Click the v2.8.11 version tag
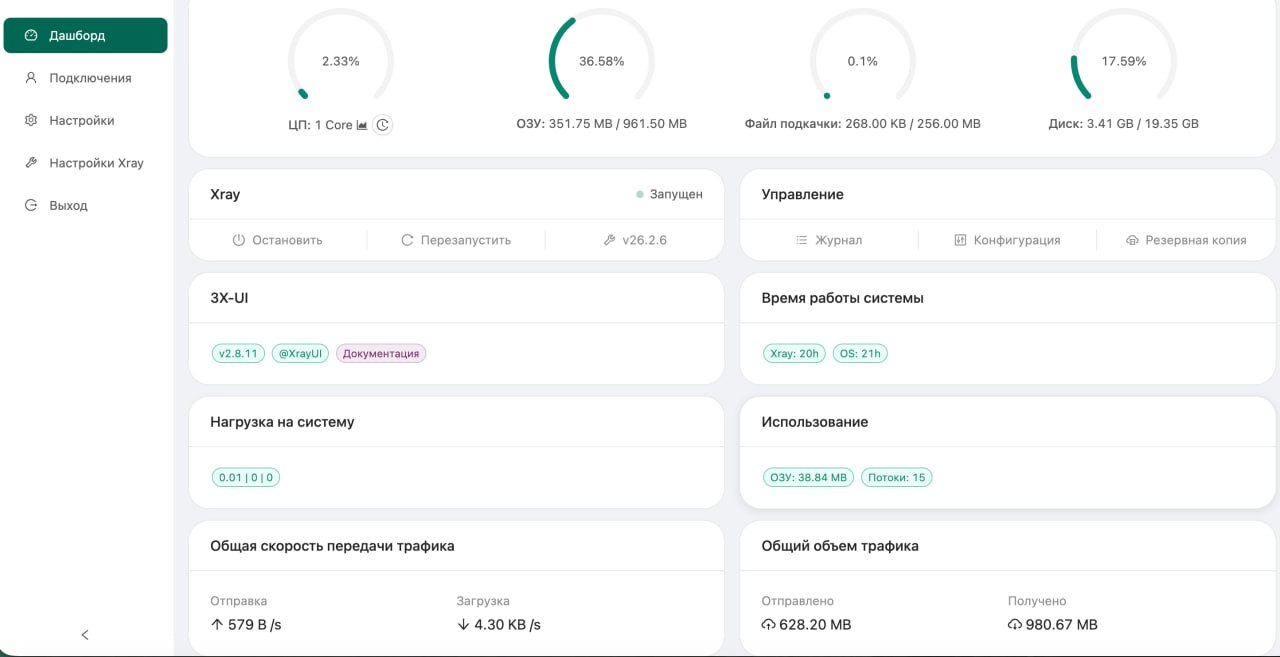The width and height of the screenshot is (1280, 657). click(238, 353)
